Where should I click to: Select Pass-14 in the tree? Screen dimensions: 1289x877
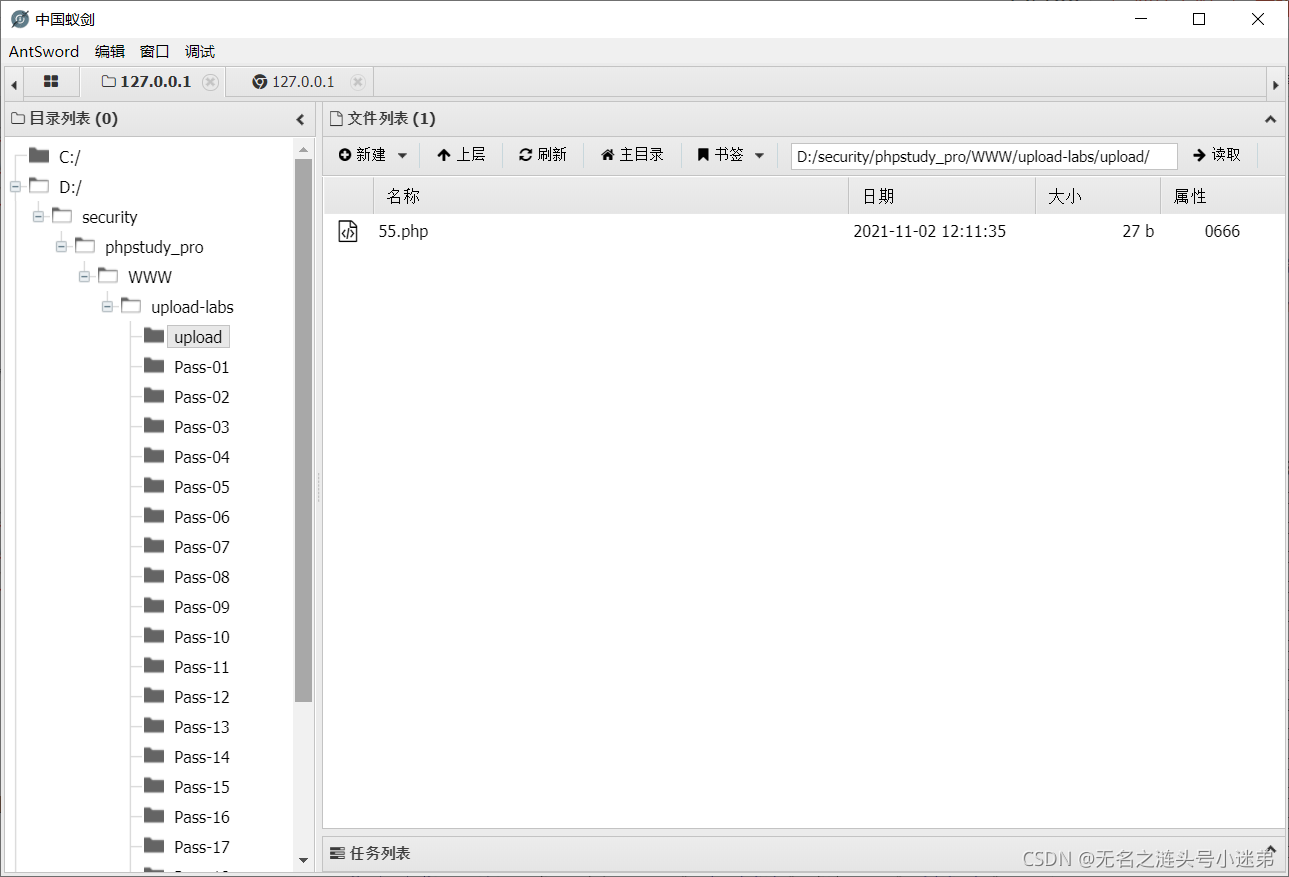[x=202, y=757]
